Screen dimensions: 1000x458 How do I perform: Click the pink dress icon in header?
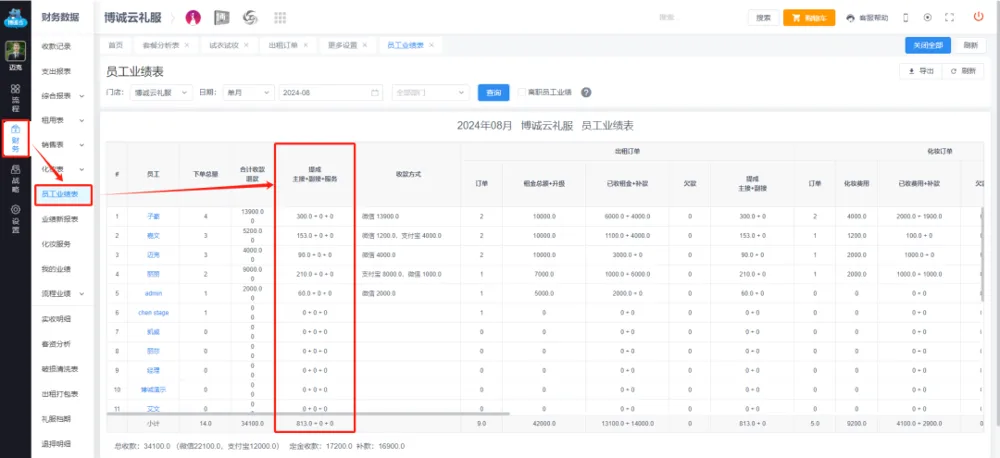(x=193, y=18)
